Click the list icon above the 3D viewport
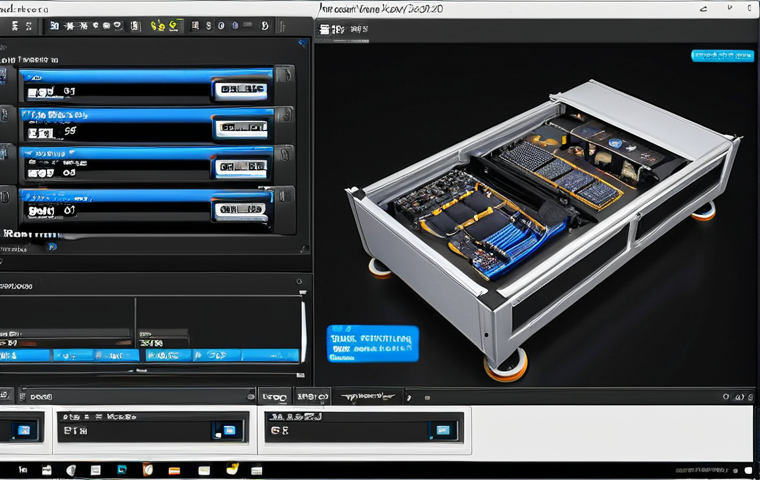The width and height of the screenshot is (760, 480). 324,30
